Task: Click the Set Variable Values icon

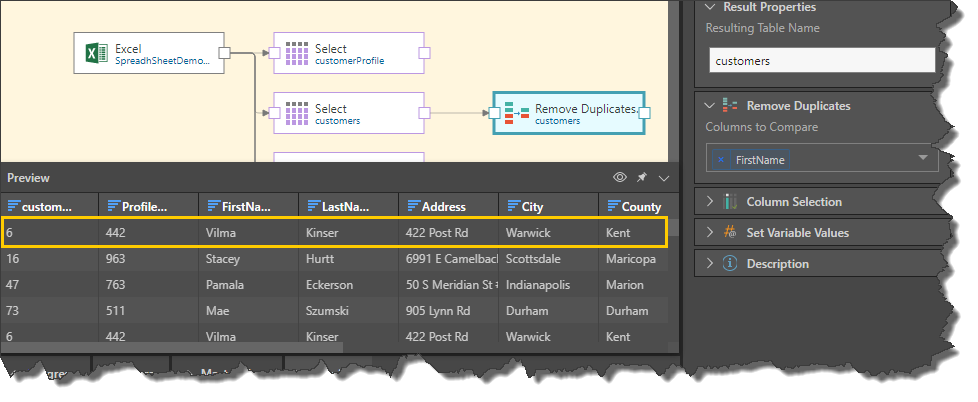Action: [730, 233]
